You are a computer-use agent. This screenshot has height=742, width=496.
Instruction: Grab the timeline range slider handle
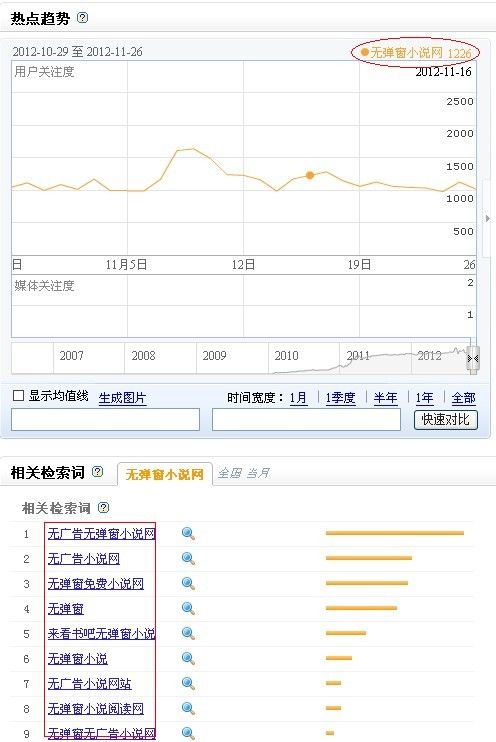pos(473,359)
